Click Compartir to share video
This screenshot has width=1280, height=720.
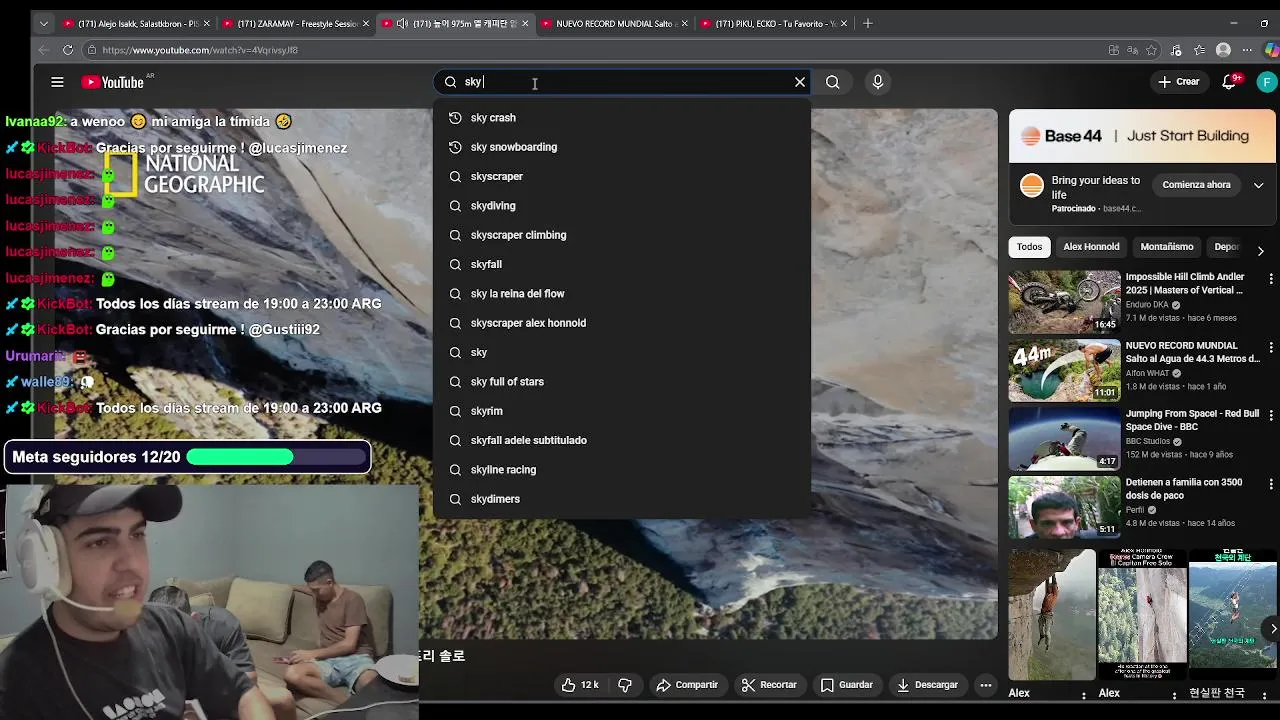tap(687, 685)
